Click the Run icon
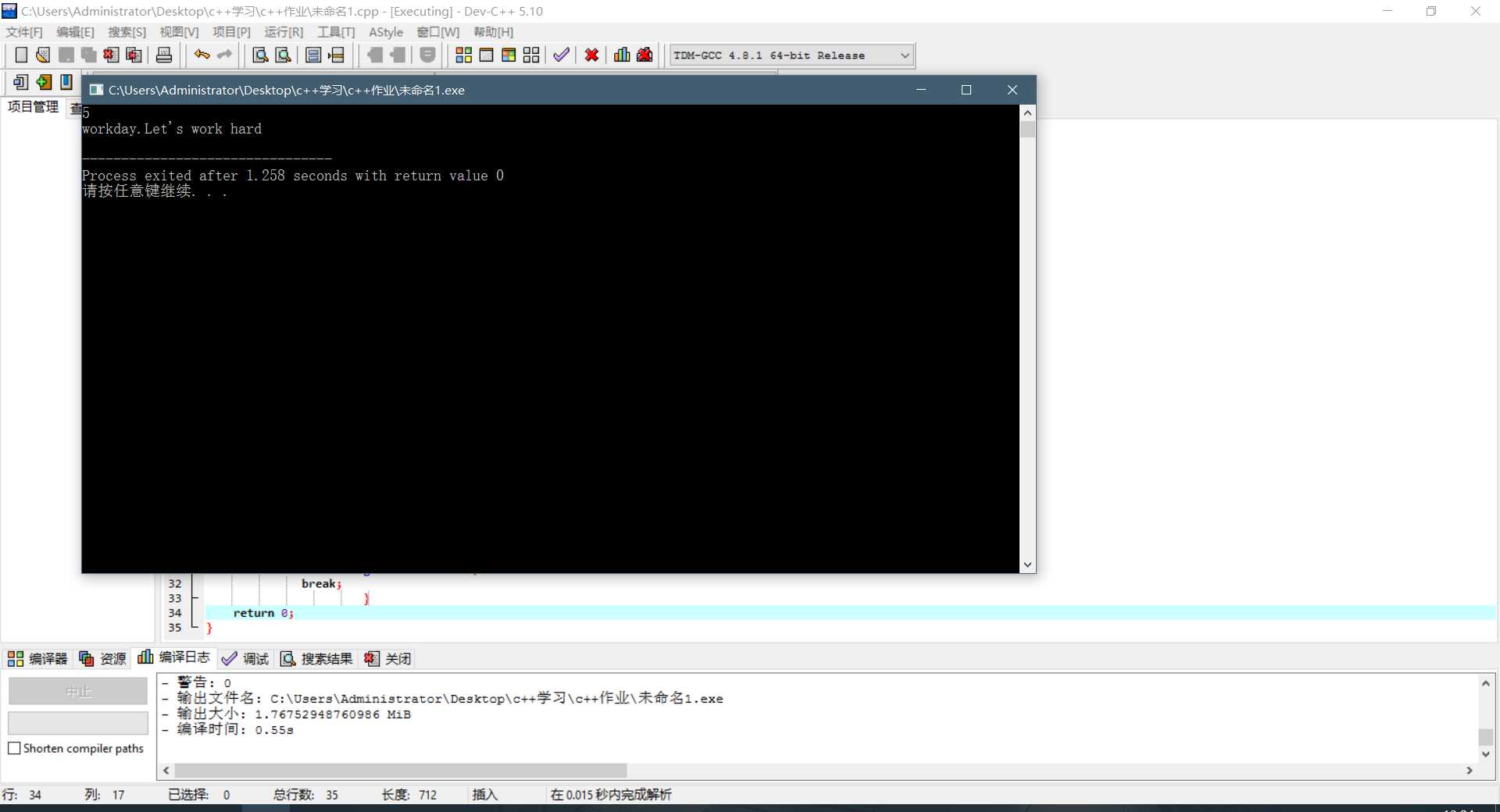 (486, 55)
